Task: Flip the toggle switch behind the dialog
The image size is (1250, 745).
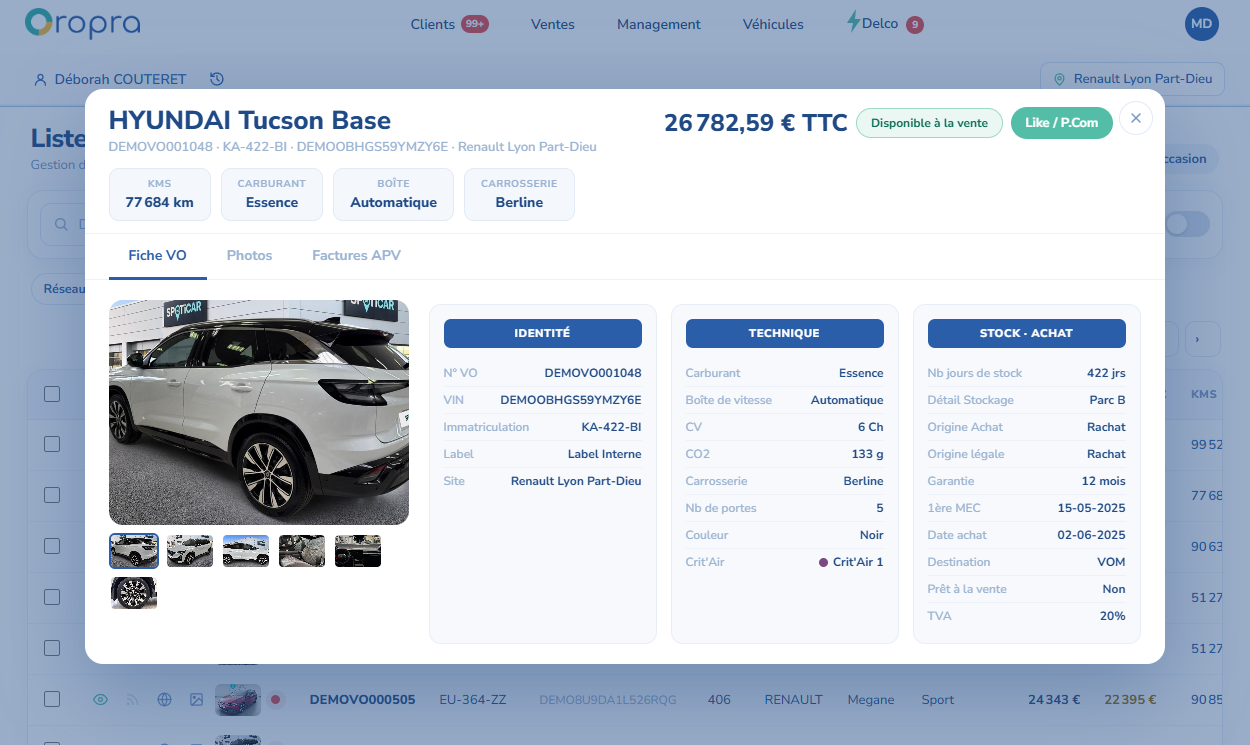Action: point(1187,224)
